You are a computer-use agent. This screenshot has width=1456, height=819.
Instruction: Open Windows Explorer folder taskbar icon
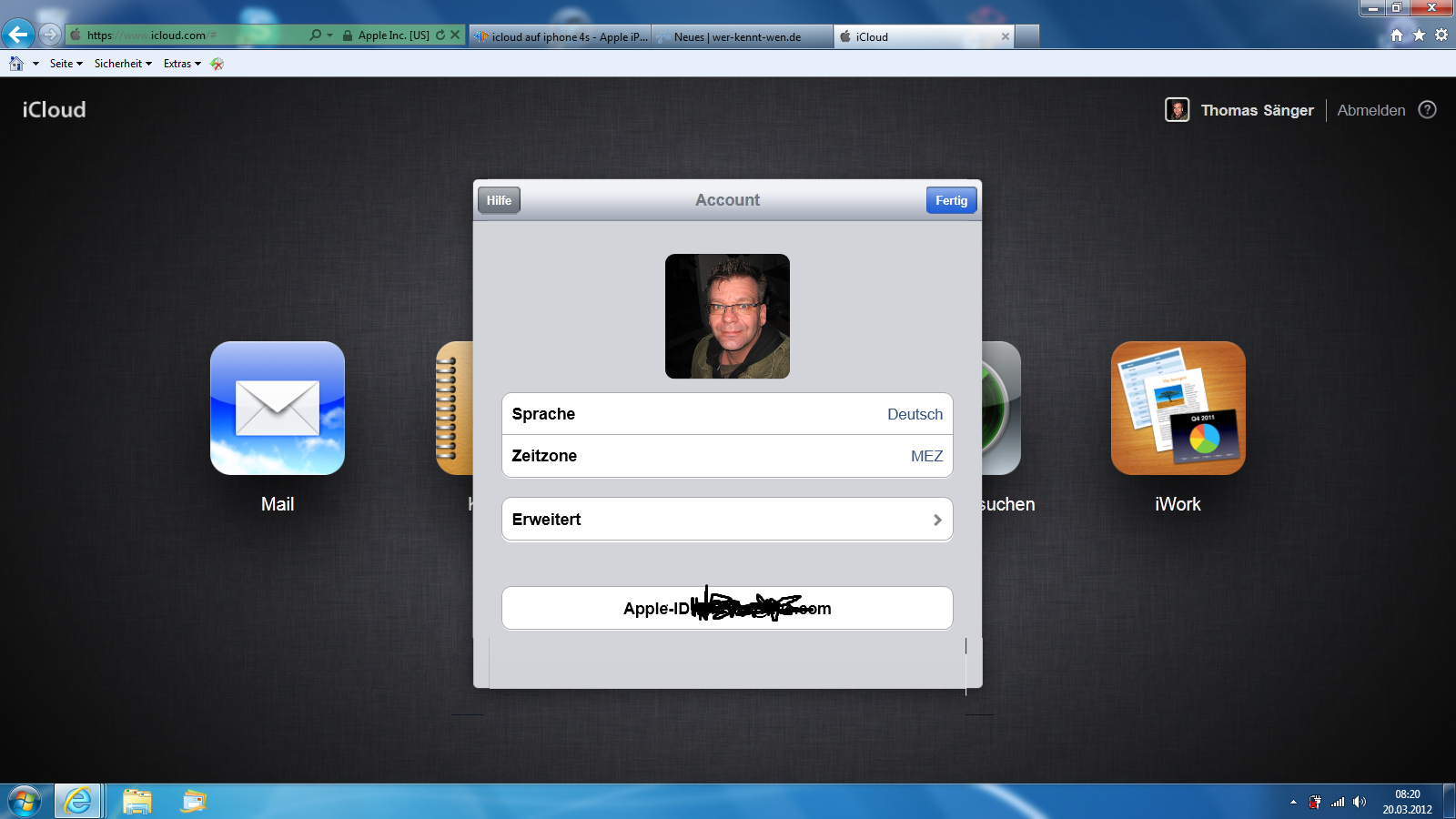click(x=137, y=802)
